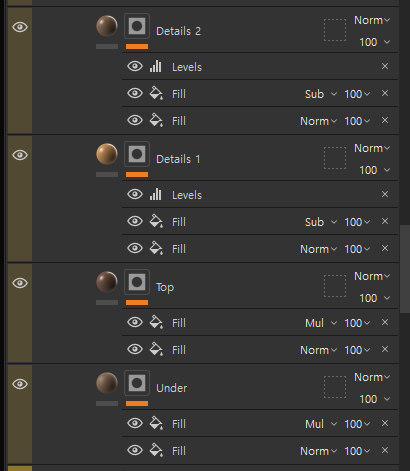This screenshot has width=410, height=471.
Task: Select the Mul fill bucket icon under Top
Action: [156, 323]
